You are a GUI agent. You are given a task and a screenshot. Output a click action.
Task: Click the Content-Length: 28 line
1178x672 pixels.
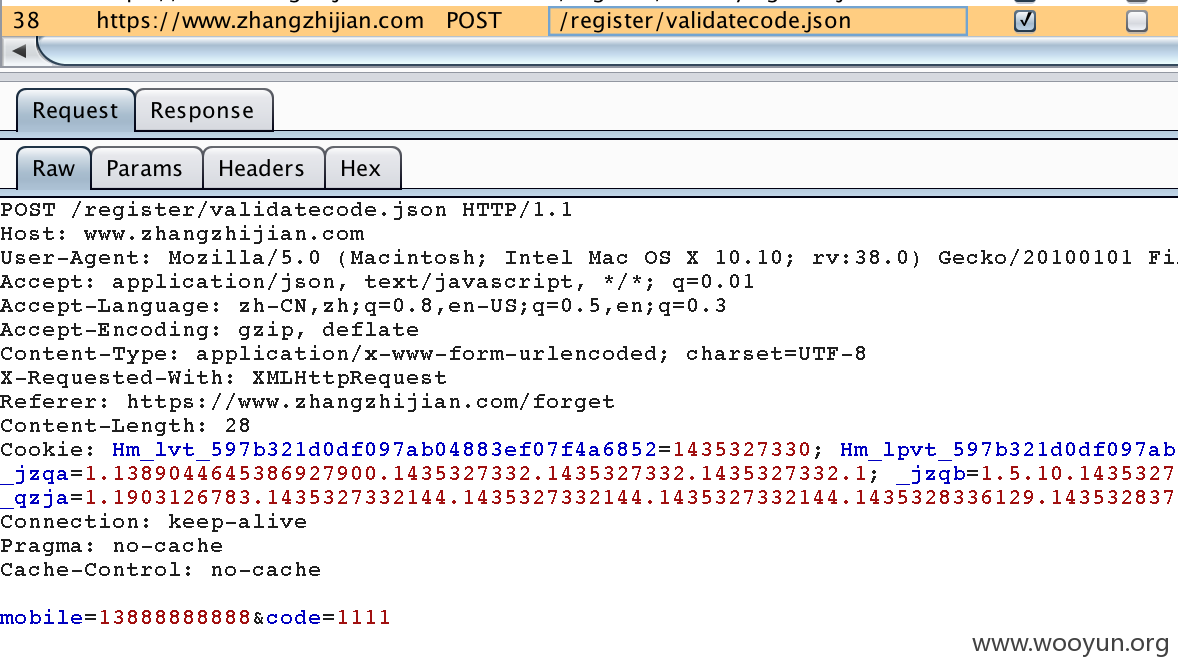tap(125, 426)
